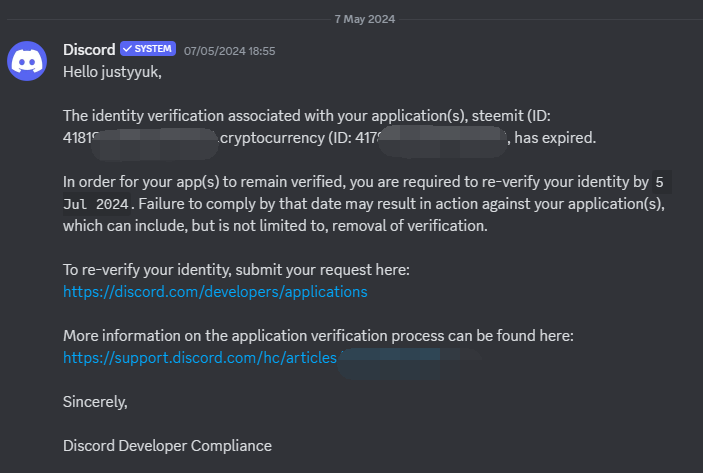Click the 'Sincerely,' closing line

pyautogui.click(x=96, y=402)
